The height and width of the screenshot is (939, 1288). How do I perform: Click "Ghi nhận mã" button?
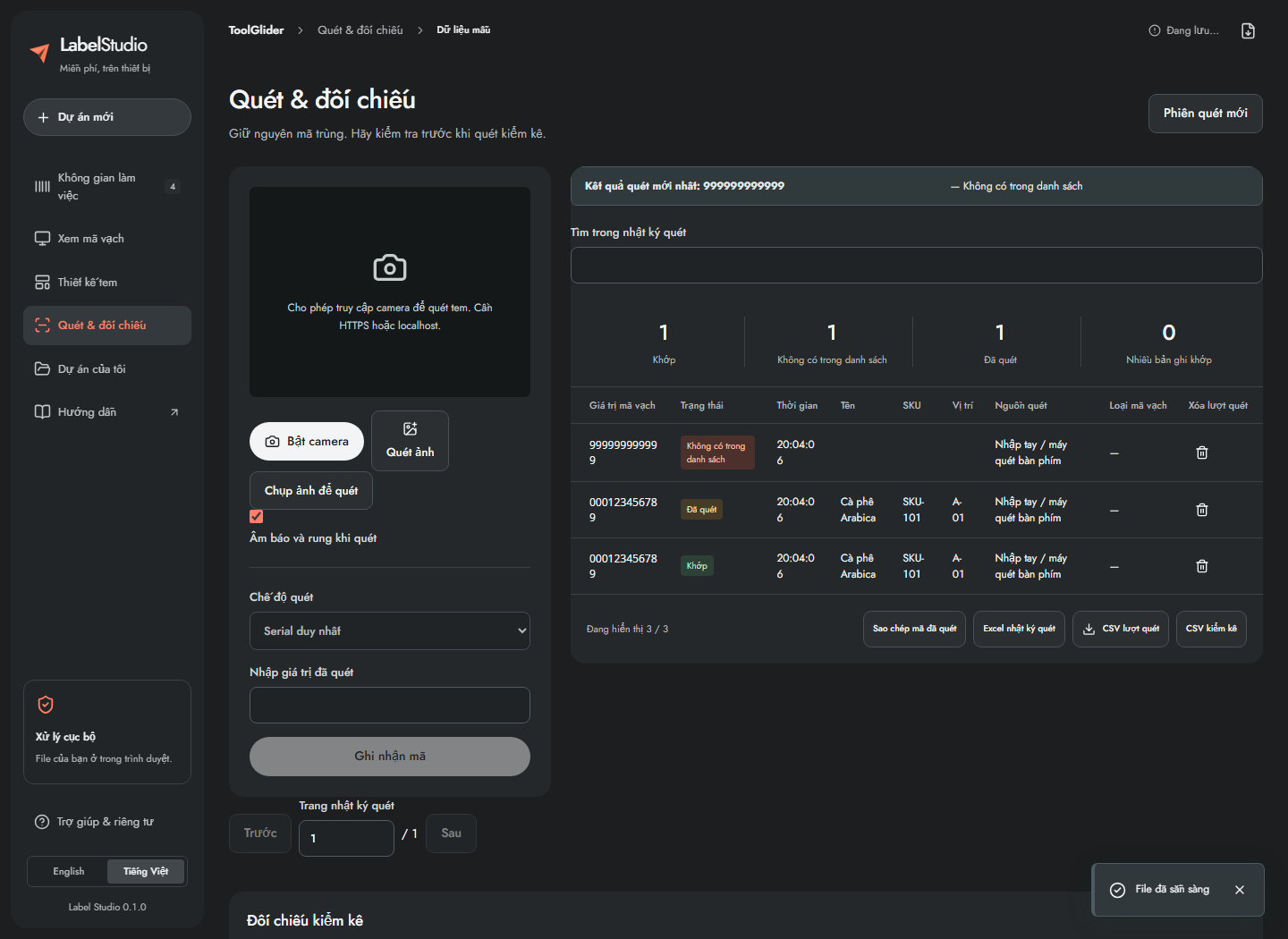point(390,757)
